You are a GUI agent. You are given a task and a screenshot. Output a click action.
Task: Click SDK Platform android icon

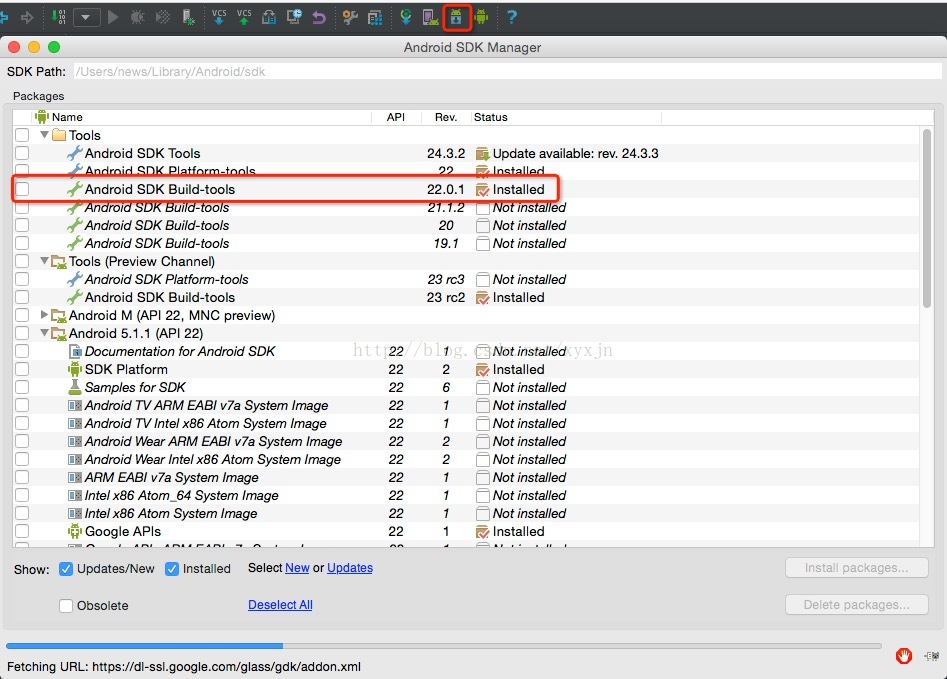(74, 369)
